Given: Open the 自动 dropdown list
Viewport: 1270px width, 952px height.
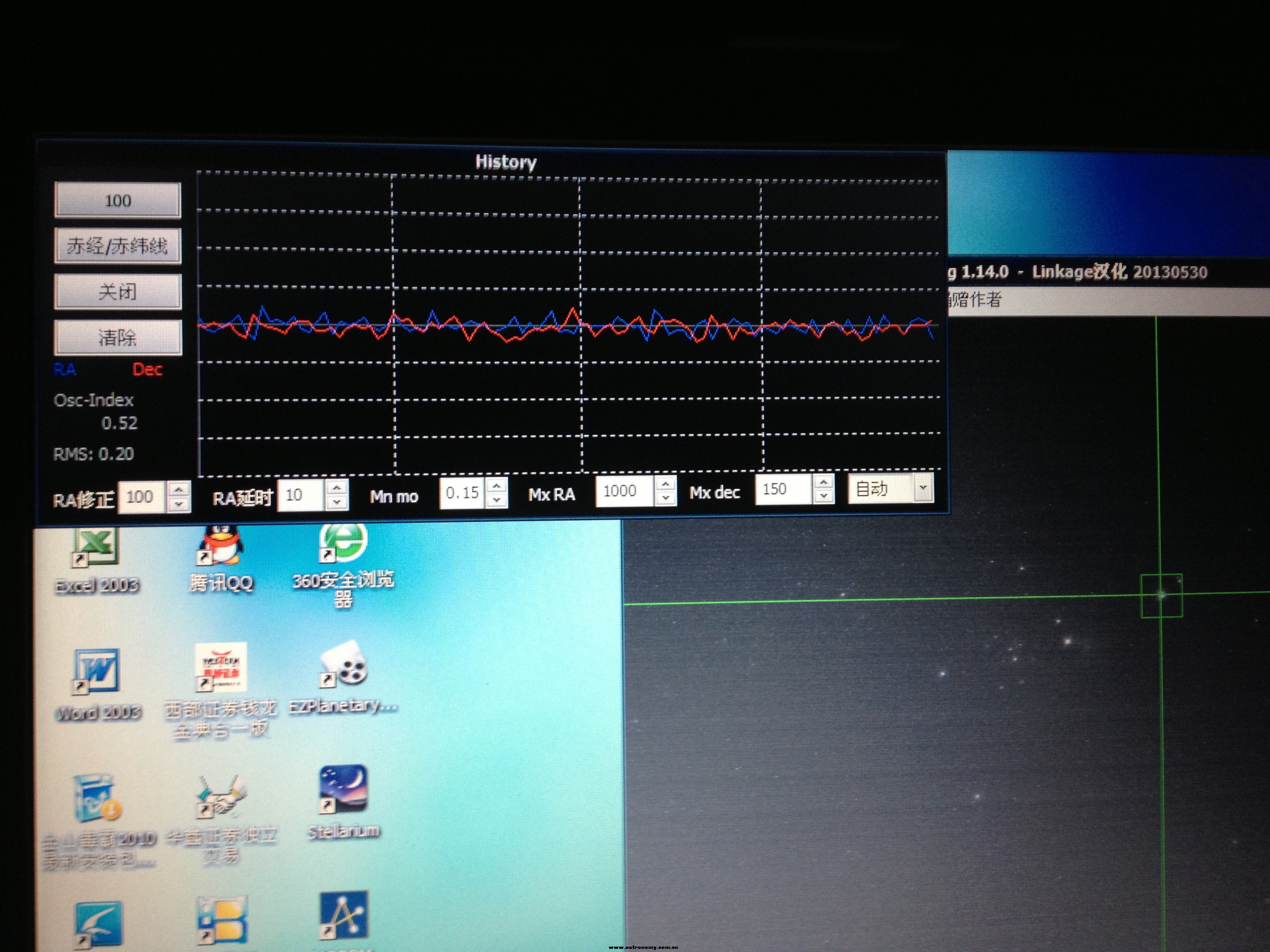Looking at the screenshot, I should pyautogui.click(x=923, y=488).
